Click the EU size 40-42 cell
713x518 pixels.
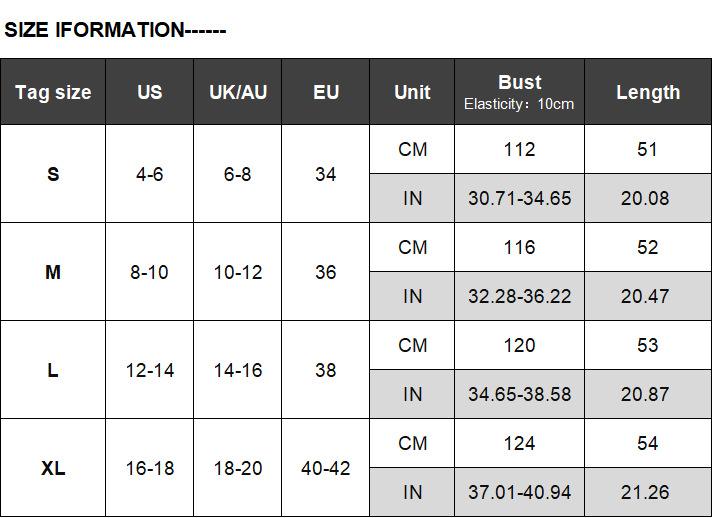coord(326,468)
